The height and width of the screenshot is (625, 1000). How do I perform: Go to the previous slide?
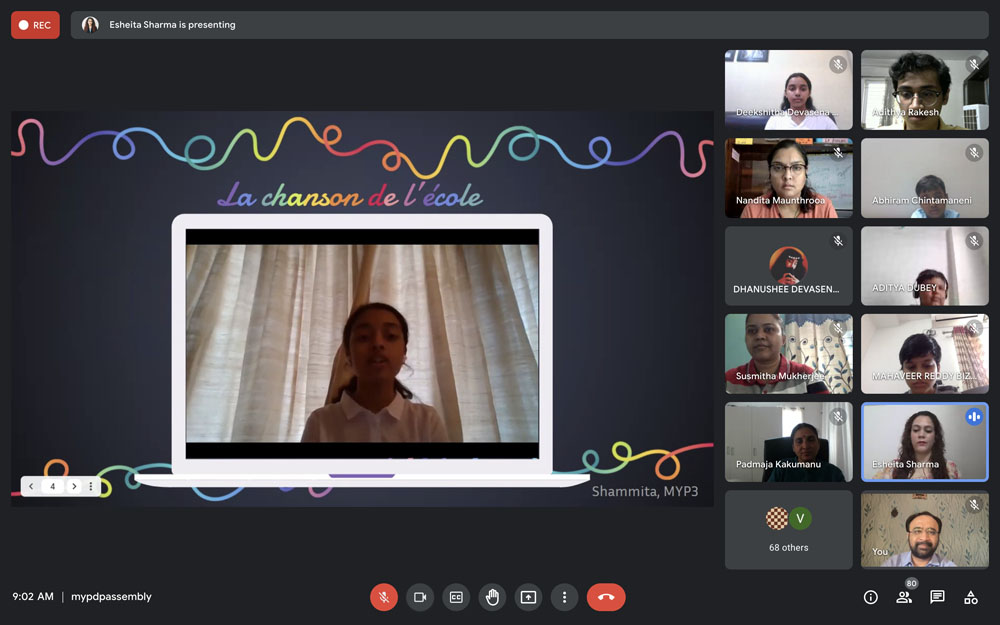pos(31,486)
